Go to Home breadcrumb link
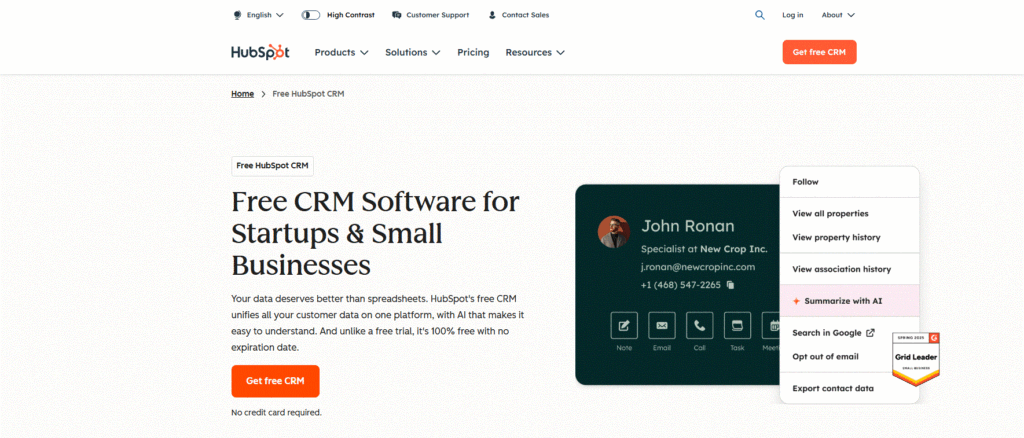This screenshot has height=438, width=1024. [242, 94]
